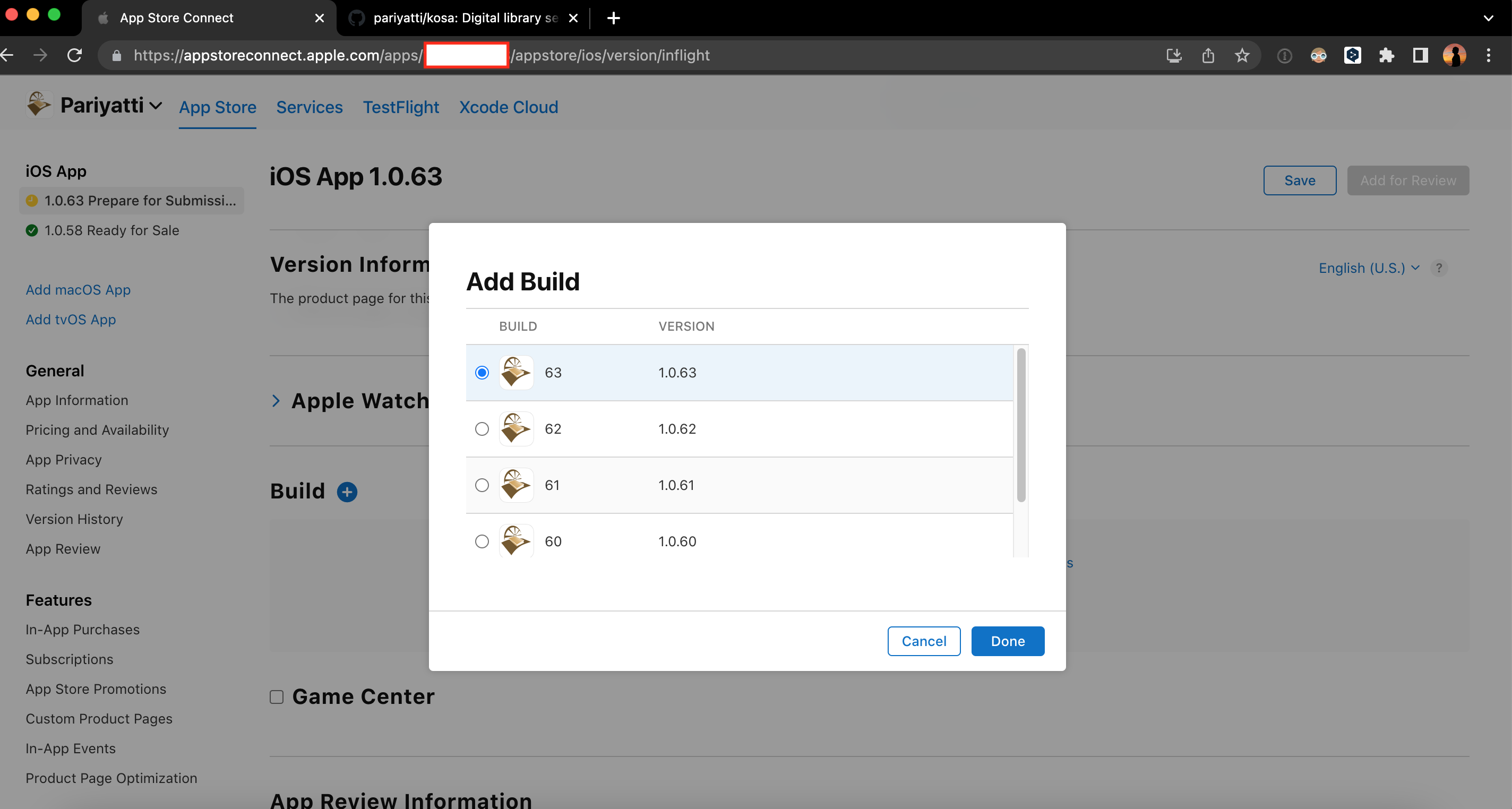Image resolution: width=1512 pixels, height=809 pixels.
Task: Select build 63 radio button
Action: [482, 372]
